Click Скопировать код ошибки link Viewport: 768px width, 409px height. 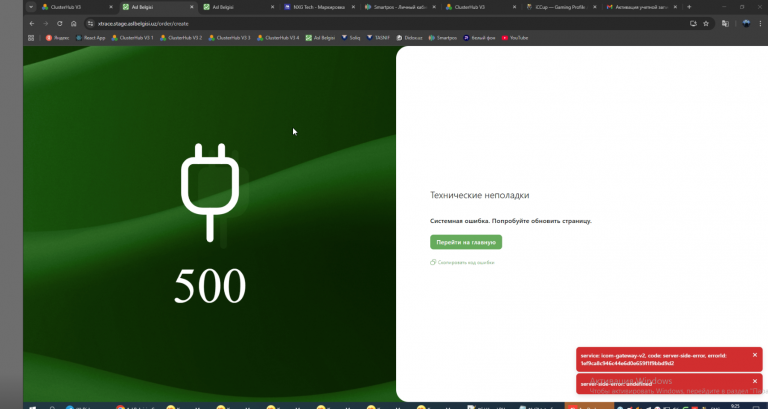pos(462,263)
